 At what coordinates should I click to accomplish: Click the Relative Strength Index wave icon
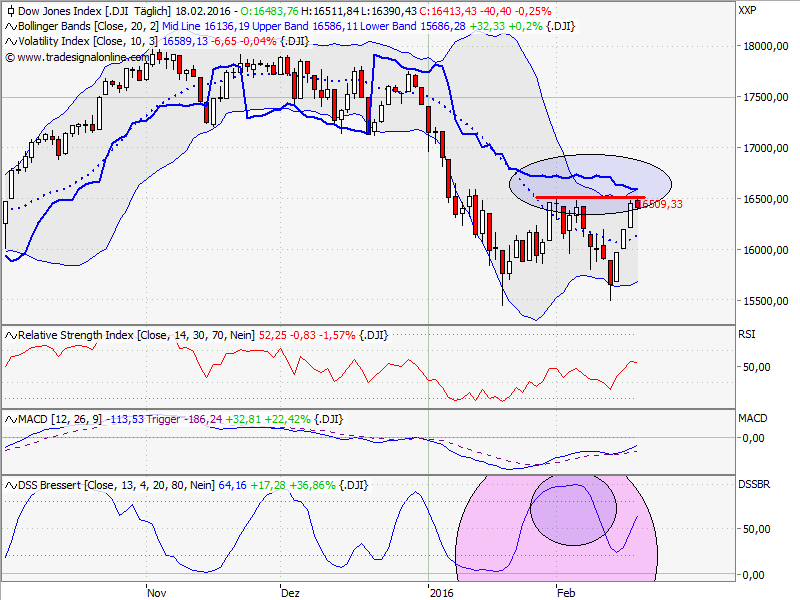pyautogui.click(x=9, y=337)
